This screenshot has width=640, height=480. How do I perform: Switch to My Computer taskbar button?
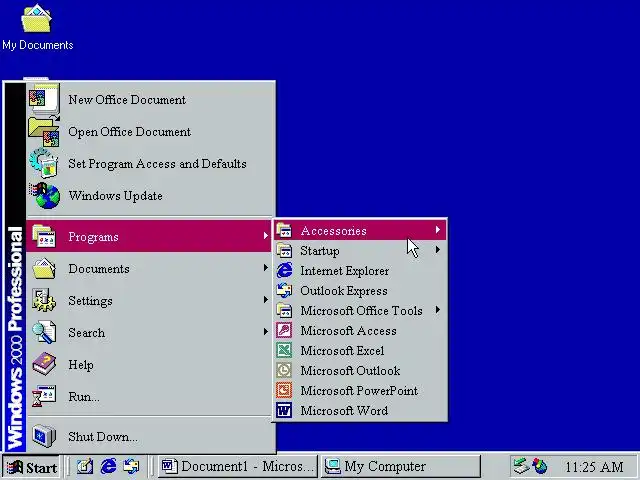click(401, 467)
